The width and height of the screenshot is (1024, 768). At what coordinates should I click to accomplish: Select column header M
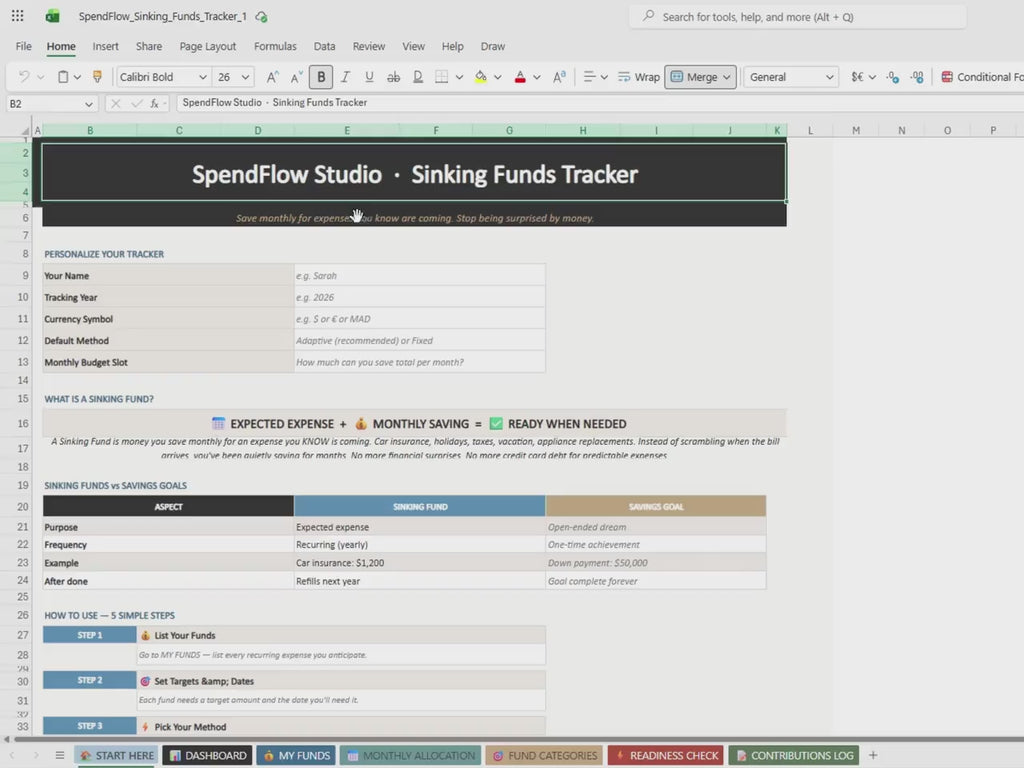click(856, 131)
